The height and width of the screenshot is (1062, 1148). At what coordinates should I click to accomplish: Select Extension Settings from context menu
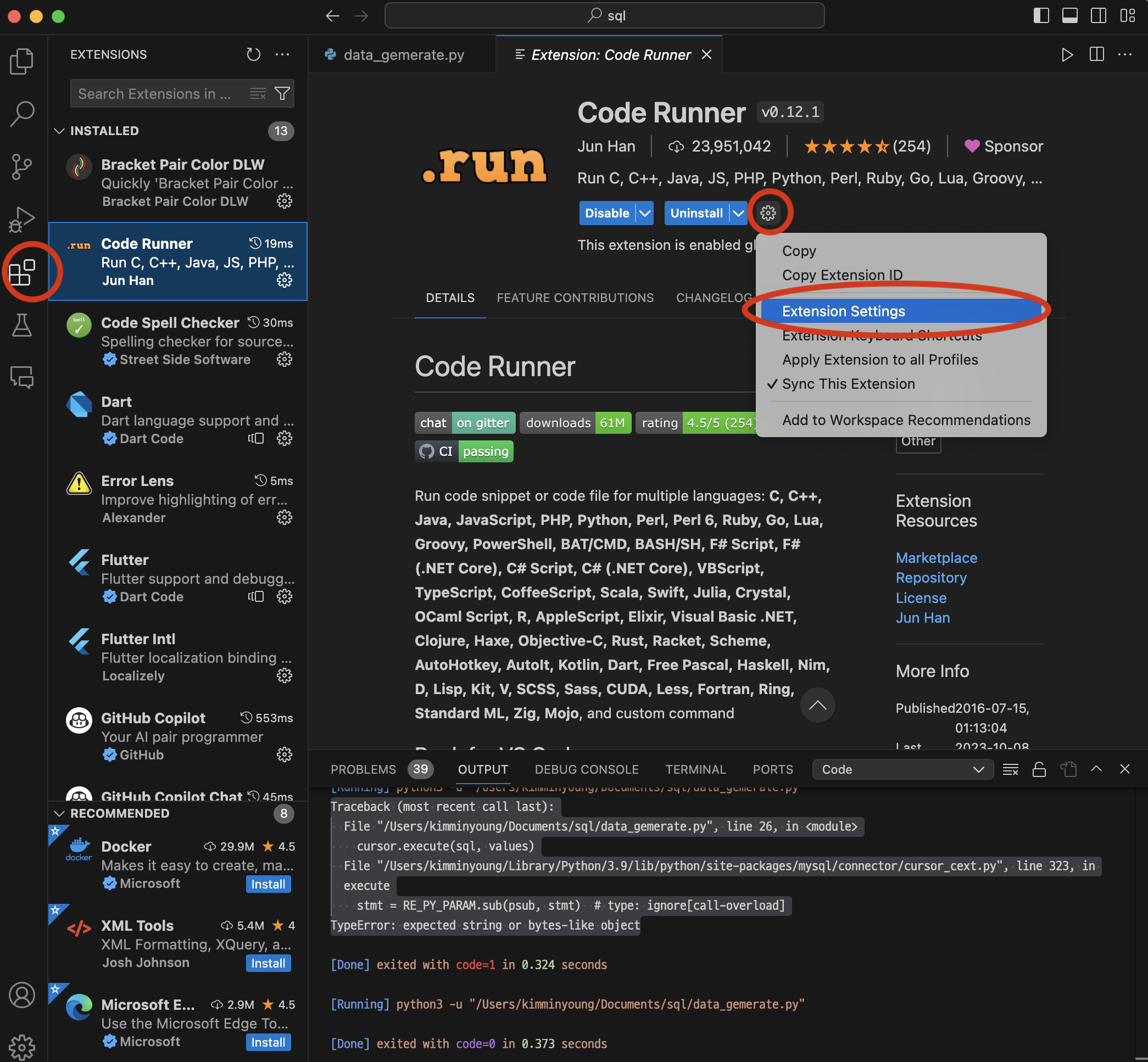tap(843, 311)
